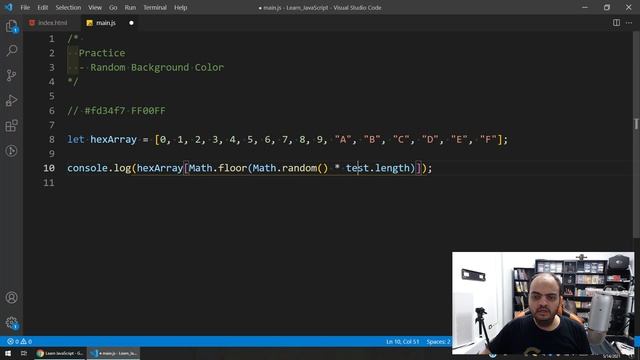
Task: Open Task View on the taskbar
Action: (x=24, y=353)
